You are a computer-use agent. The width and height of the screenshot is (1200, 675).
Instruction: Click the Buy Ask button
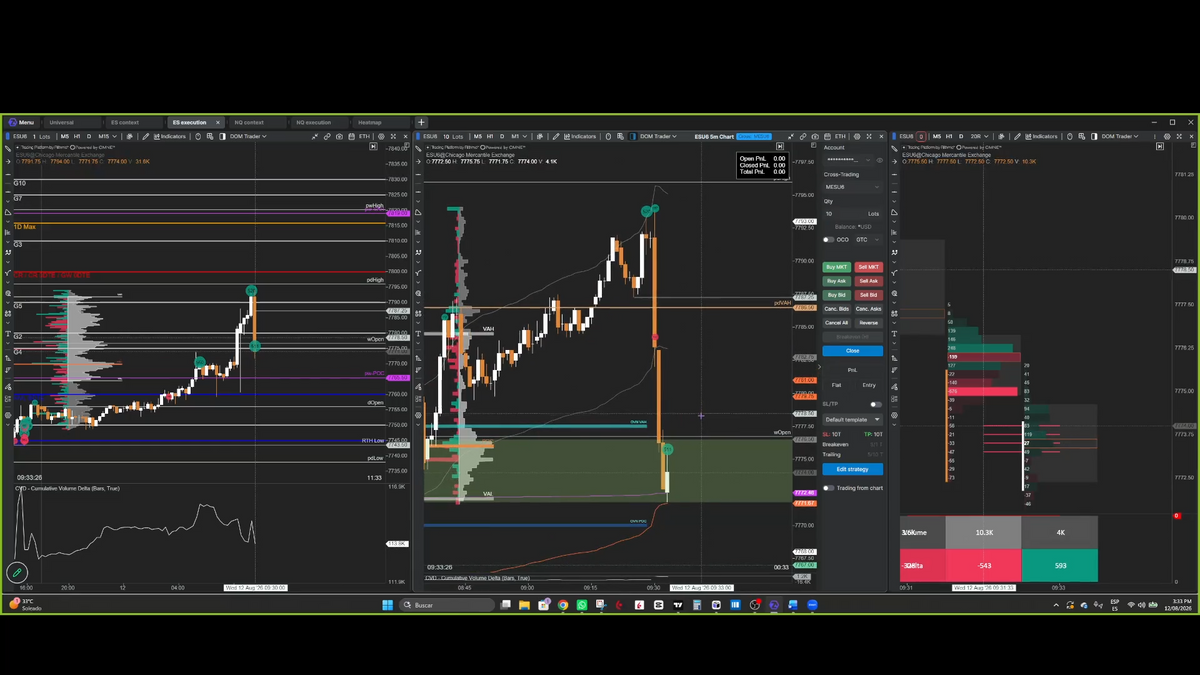pyautogui.click(x=837, y=281)
